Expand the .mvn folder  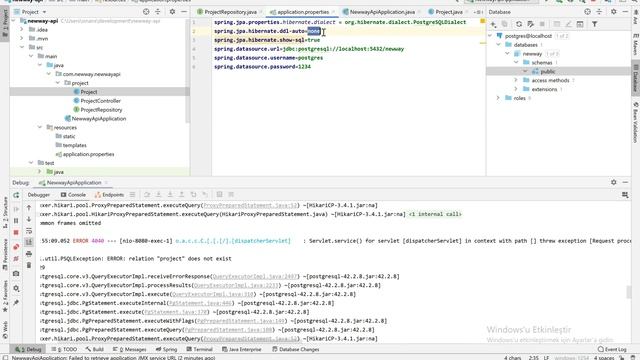pyautogui.click(x=22, y=38)
